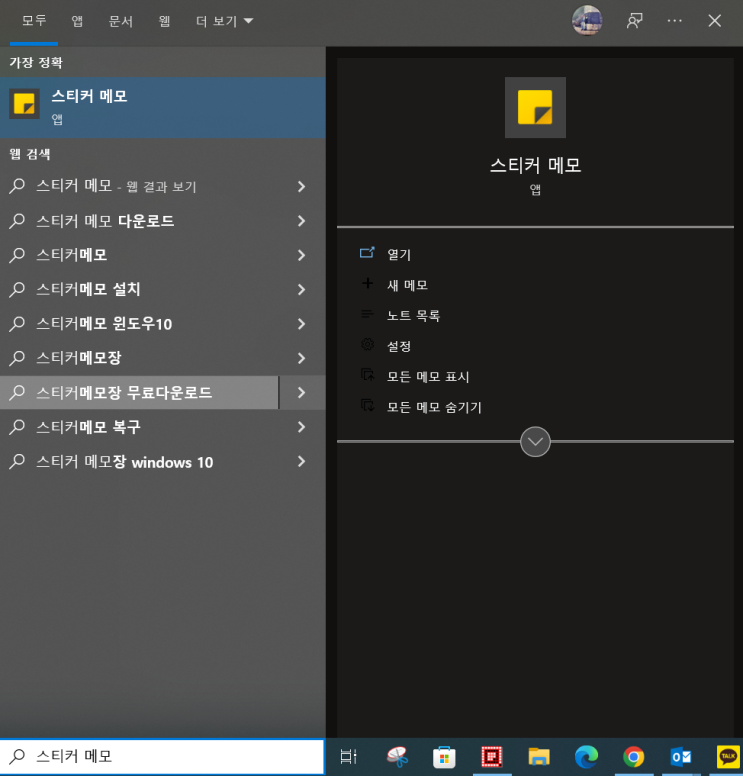Switch to the 웹 tab
The image size is (743, 776).
pos(164,21)
